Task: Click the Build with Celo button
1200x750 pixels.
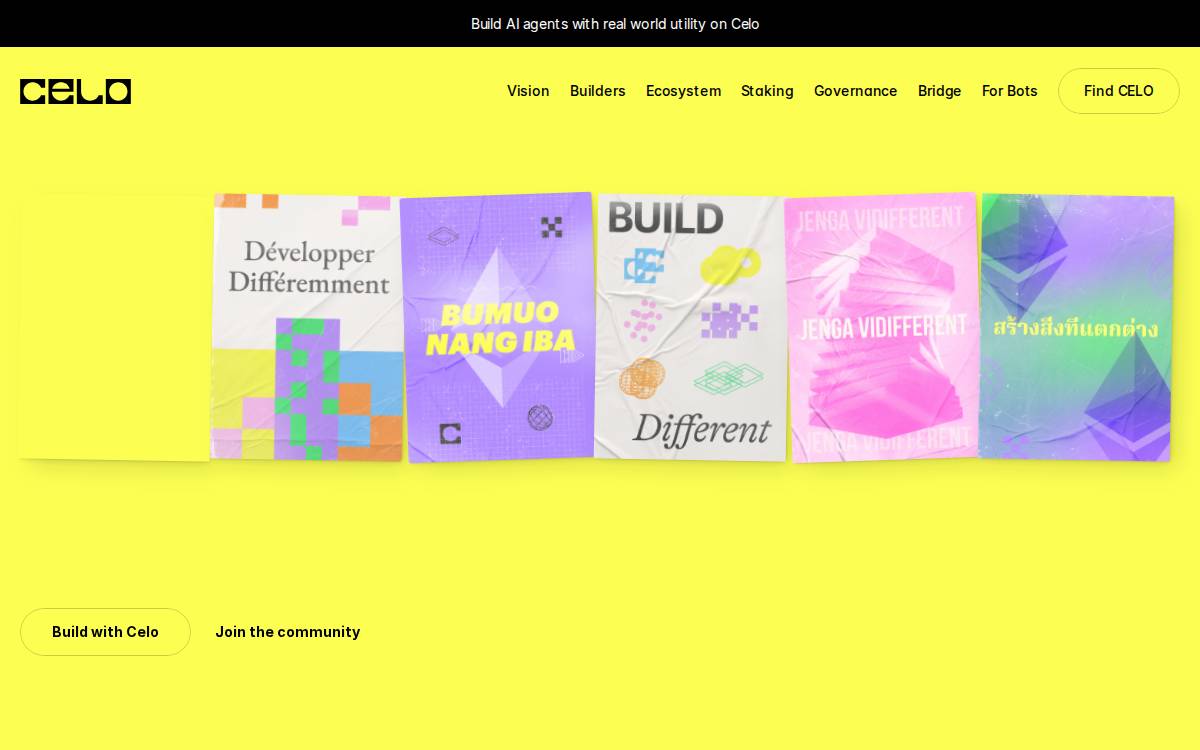Action: 105,632
